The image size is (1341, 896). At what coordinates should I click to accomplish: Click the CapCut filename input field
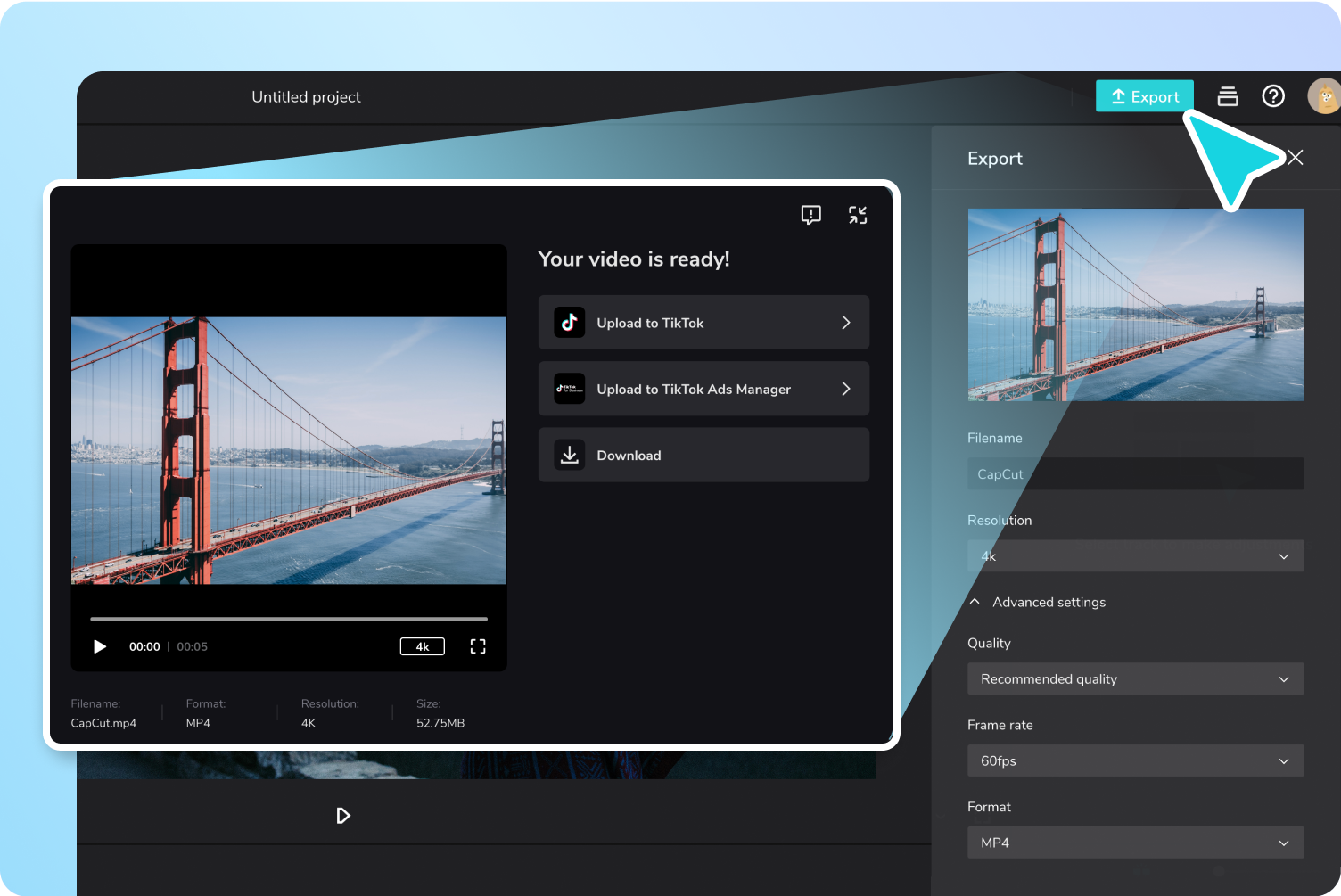point(1134,473)
